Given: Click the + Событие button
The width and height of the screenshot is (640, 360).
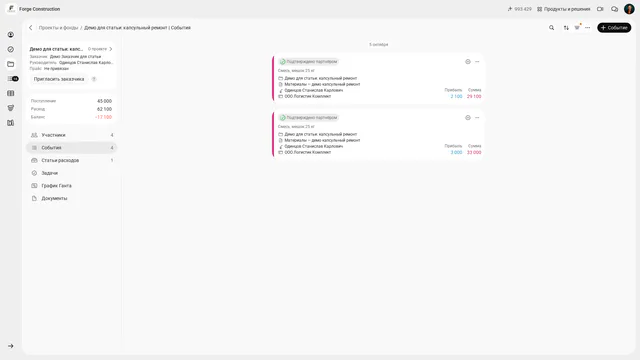Looking at the screenshot, I should pyautogui.click(x=614, y=28).
